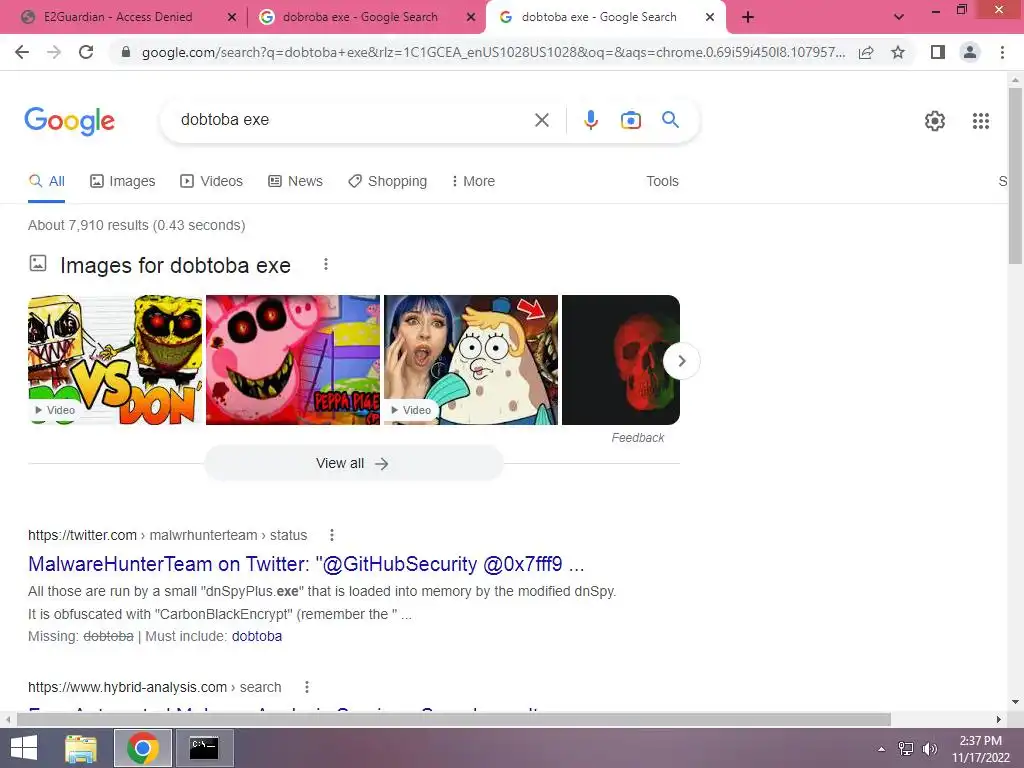Open the taskbar clock showing 2:37 PM
Viewport: 1024px width, 768px height.
(x=980, y=749)
